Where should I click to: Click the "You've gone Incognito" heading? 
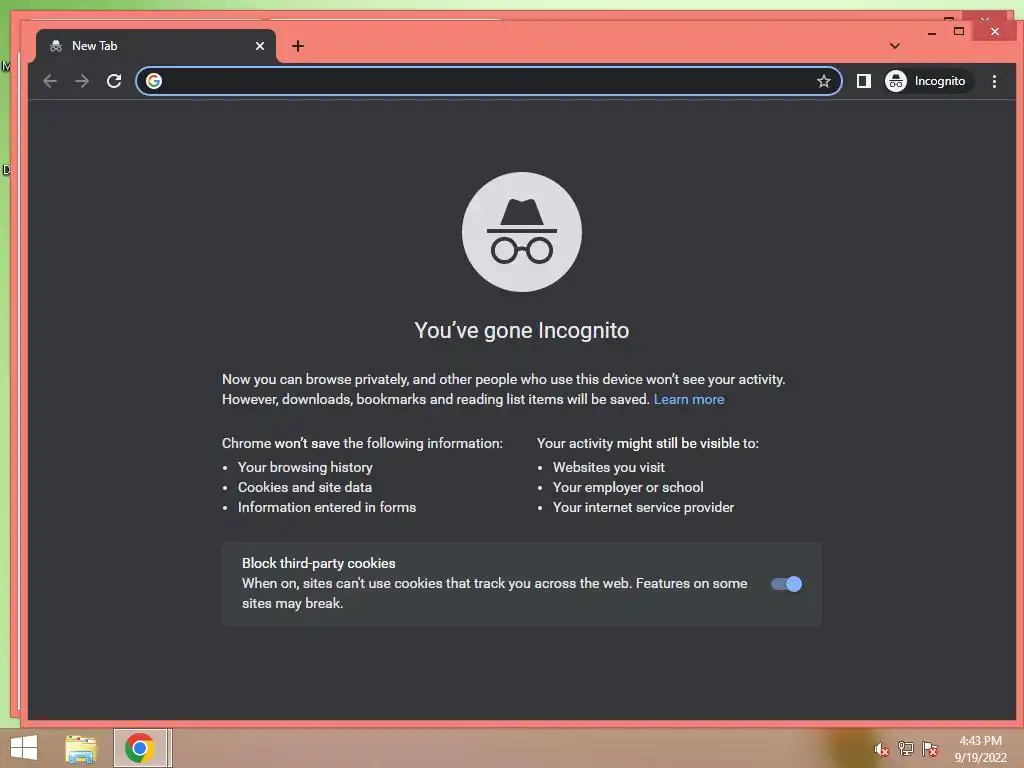tap(522, 330)
